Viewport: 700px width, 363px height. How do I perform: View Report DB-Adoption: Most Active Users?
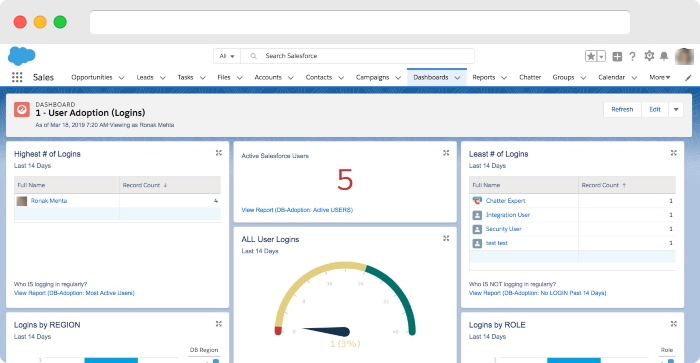[74, 293]
